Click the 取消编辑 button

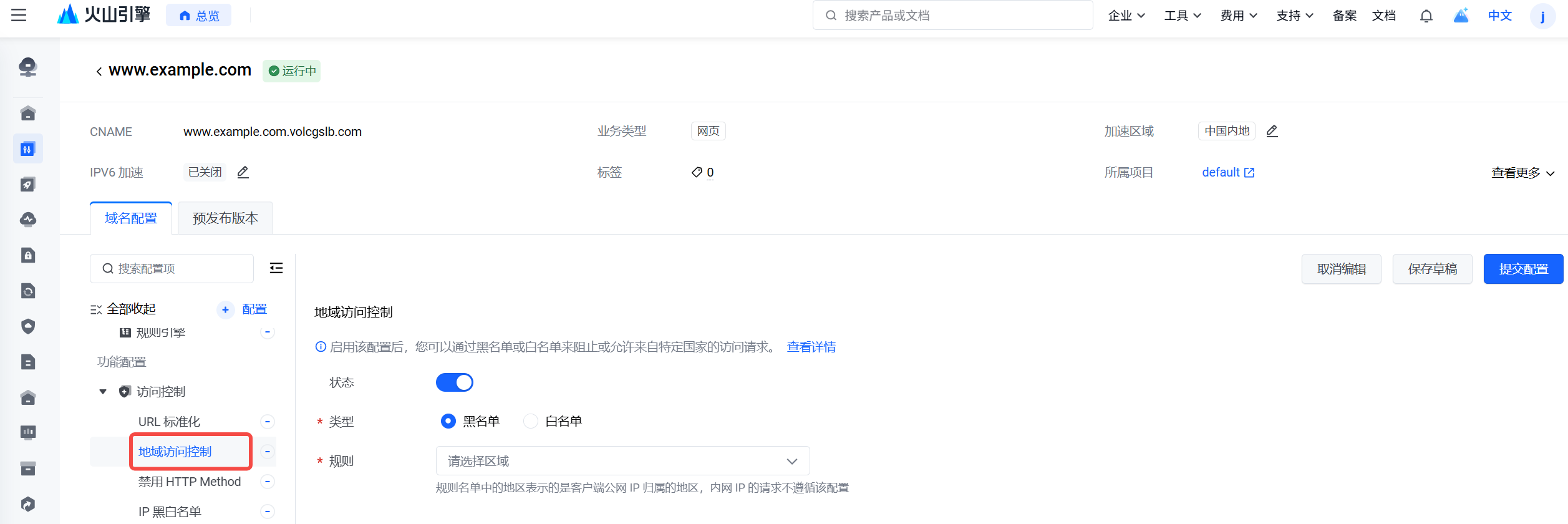click(x=1342, y=269)
